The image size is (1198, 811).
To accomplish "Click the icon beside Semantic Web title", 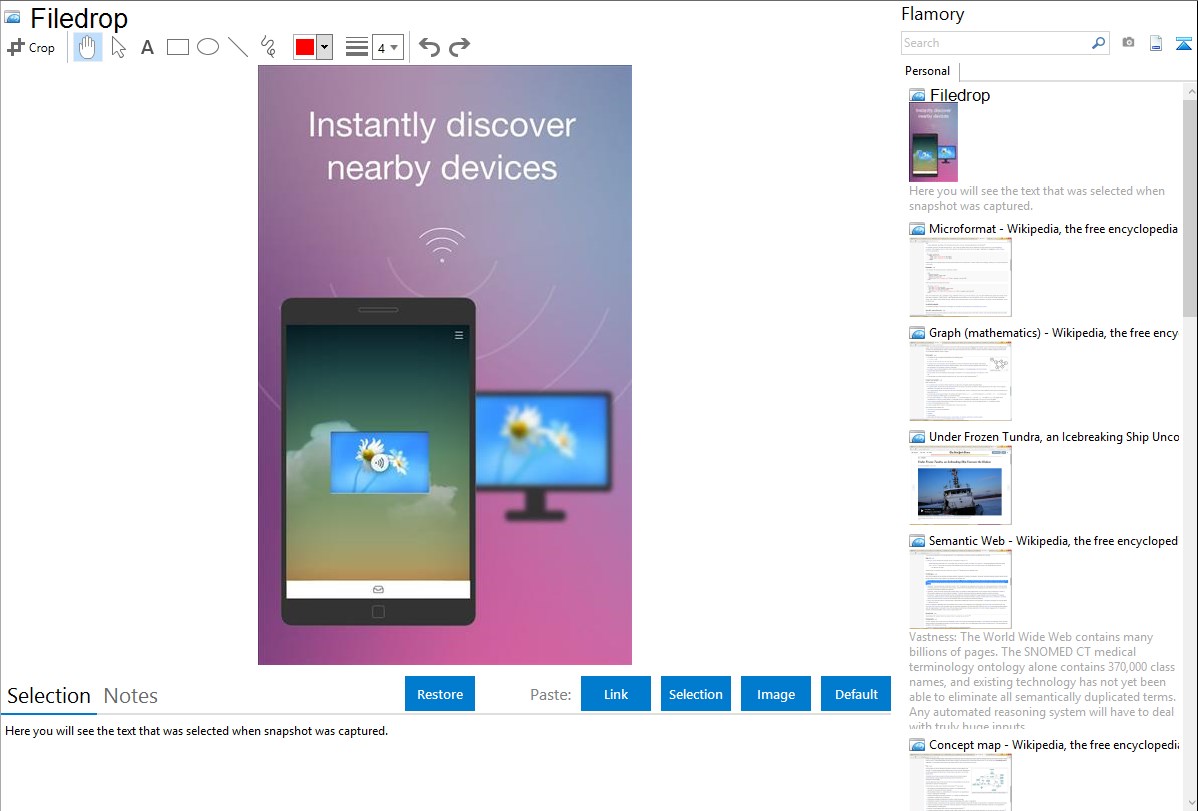I will click(918, 541).
